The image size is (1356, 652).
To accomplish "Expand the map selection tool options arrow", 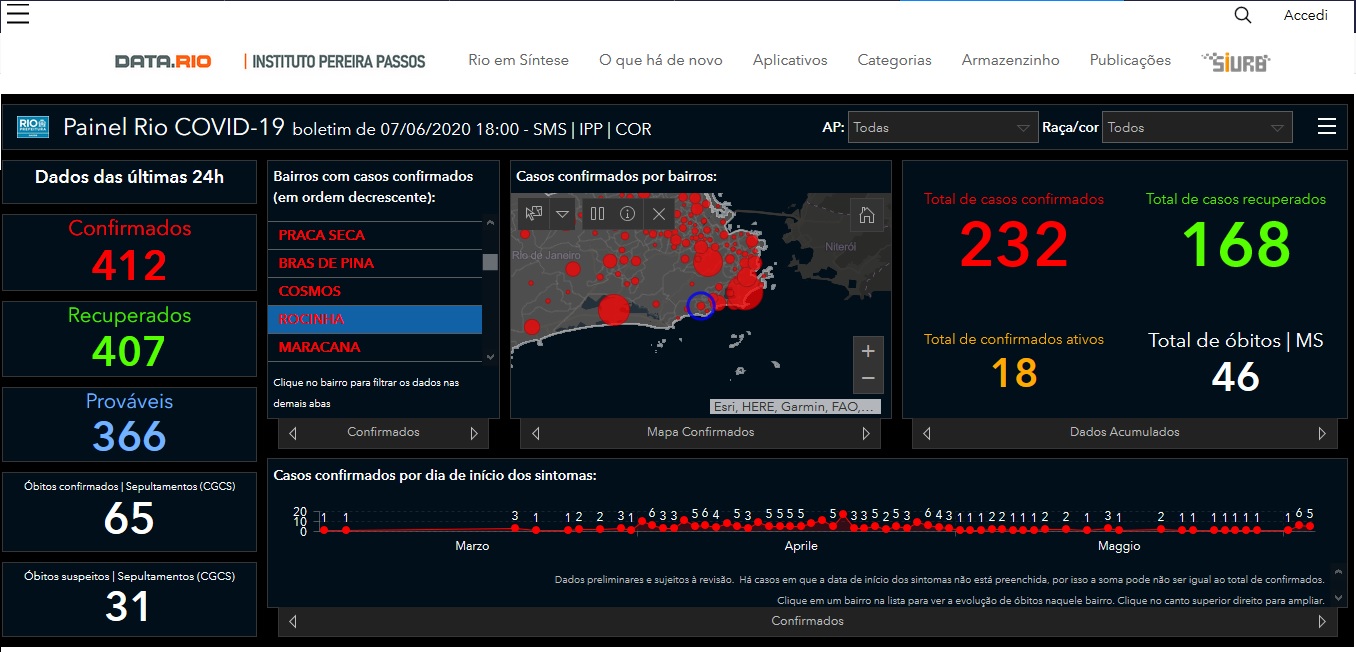I will 562,213.
